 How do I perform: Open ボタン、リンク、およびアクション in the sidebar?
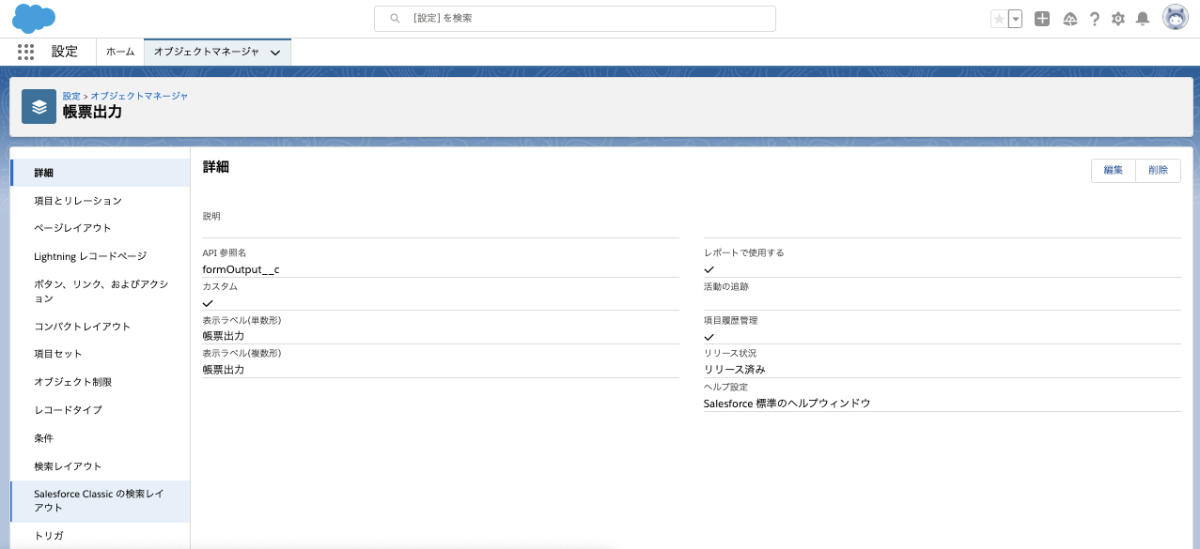coord(100,291)
